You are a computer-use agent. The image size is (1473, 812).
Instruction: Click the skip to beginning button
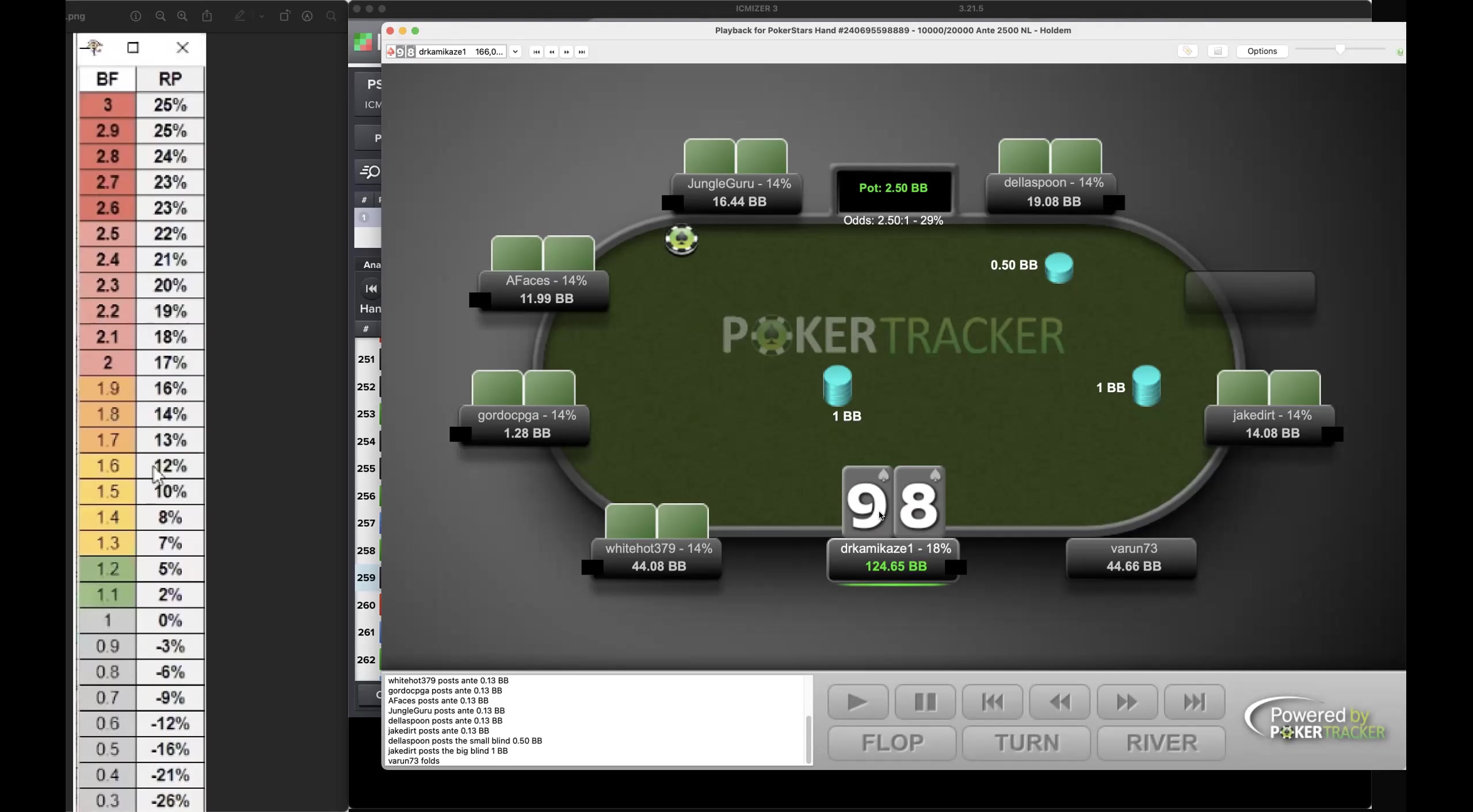(993, 702)
